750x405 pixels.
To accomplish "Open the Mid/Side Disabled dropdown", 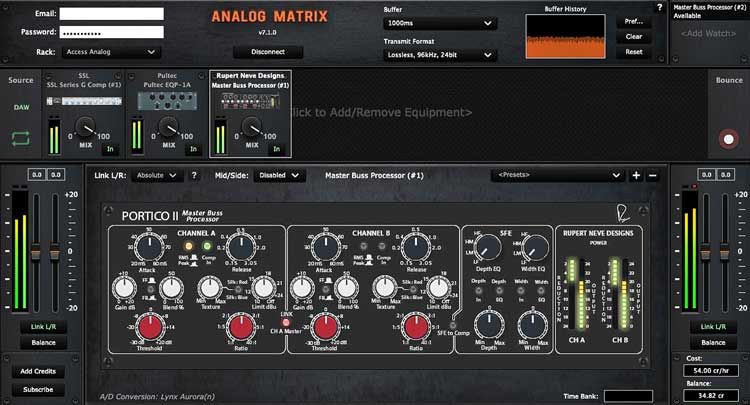I will tap(279, 175).
